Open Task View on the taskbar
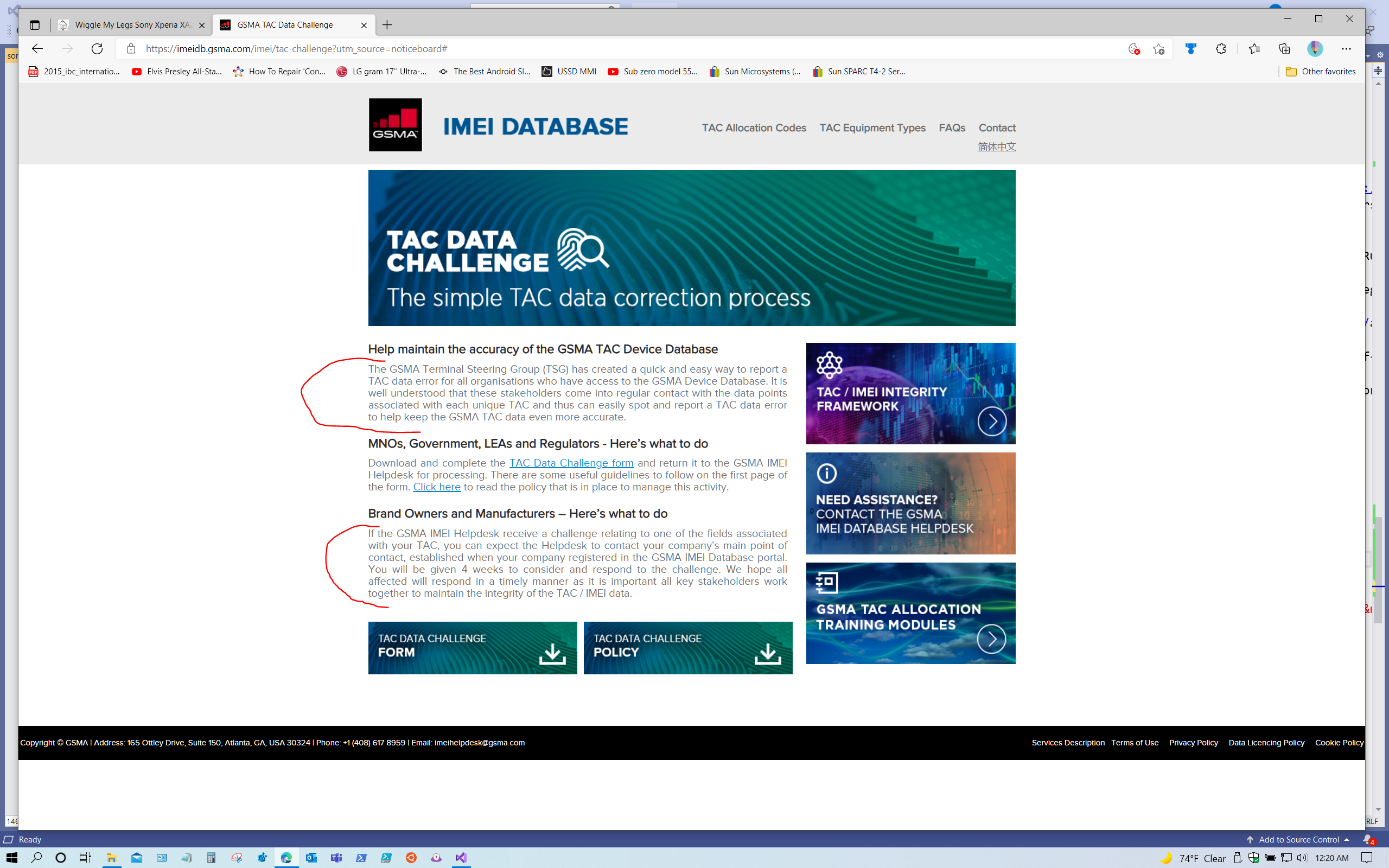This screenshot has height=868, width=1389. pyautogui.click(x=85, y=858)
